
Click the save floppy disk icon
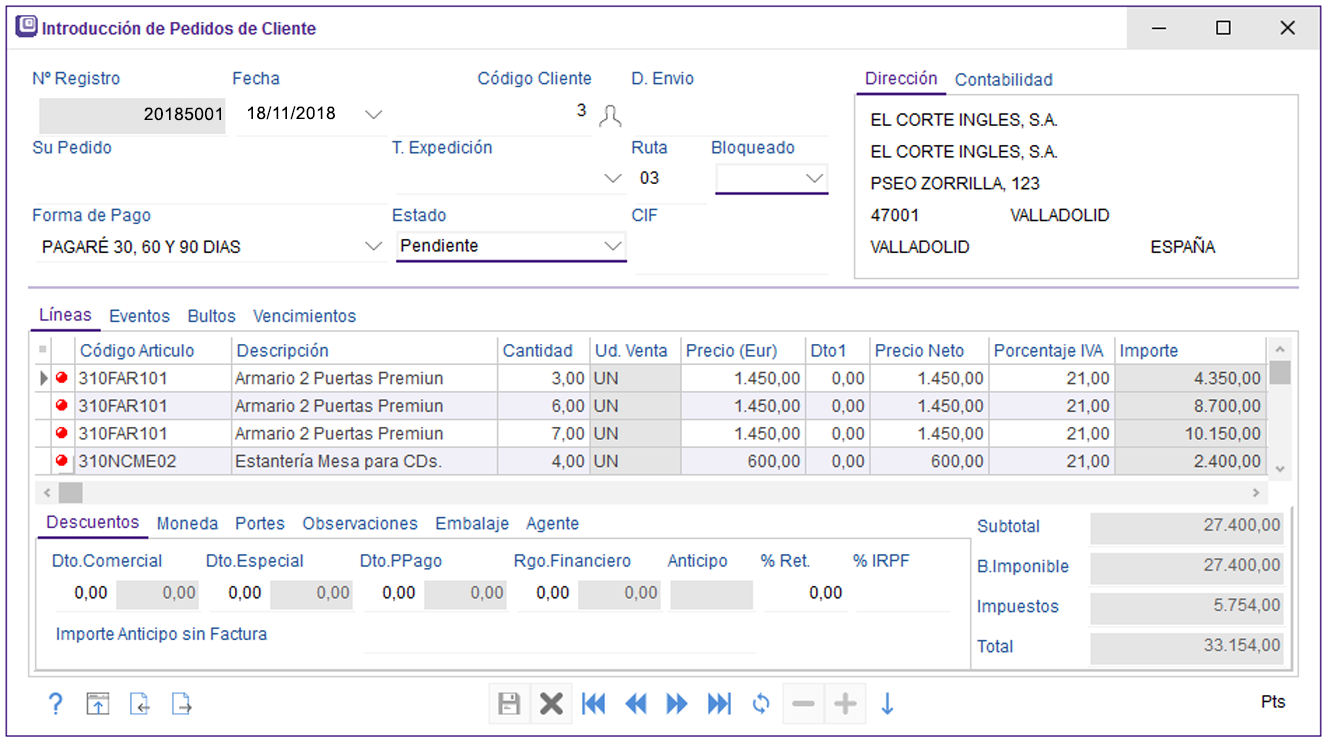509,704
